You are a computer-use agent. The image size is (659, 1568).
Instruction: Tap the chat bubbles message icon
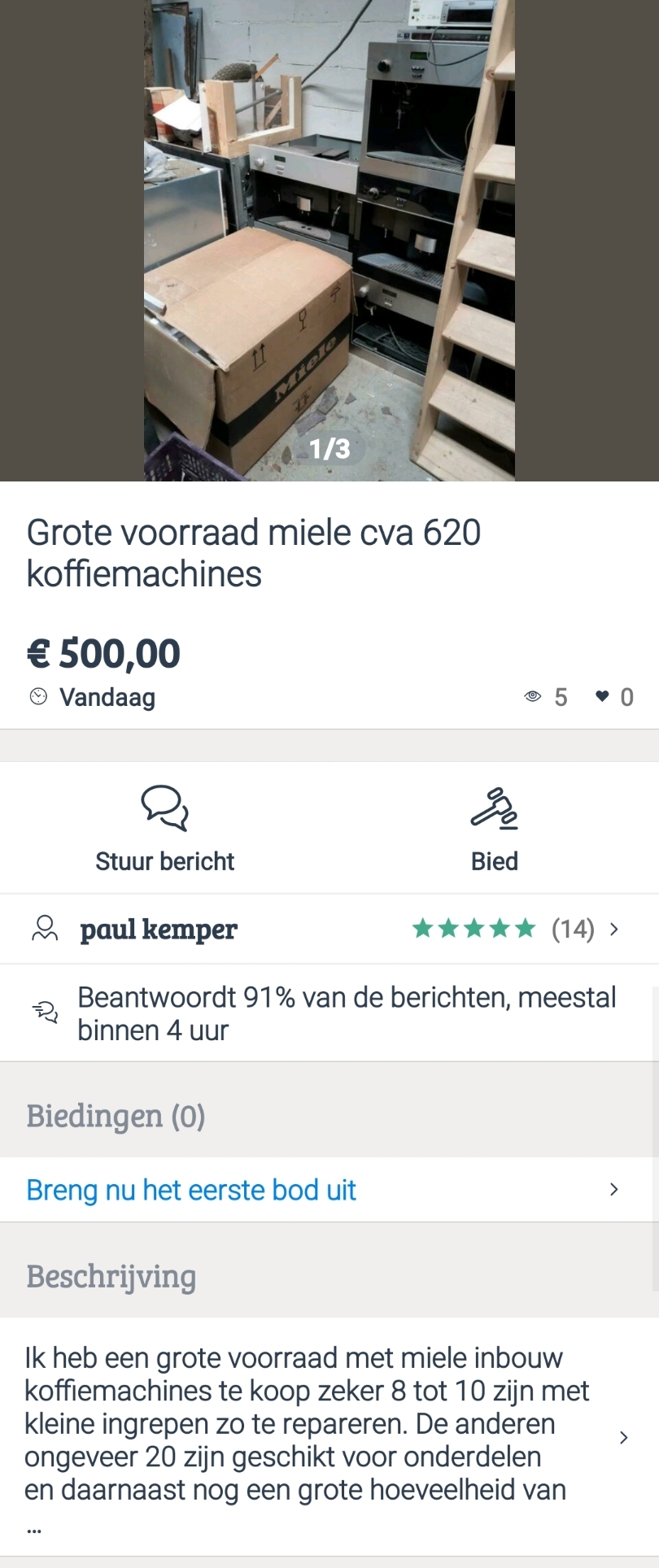[x=165, y=807]
